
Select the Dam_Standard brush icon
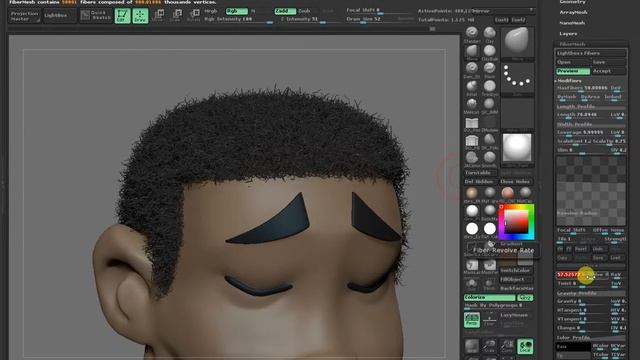(472, 70)
